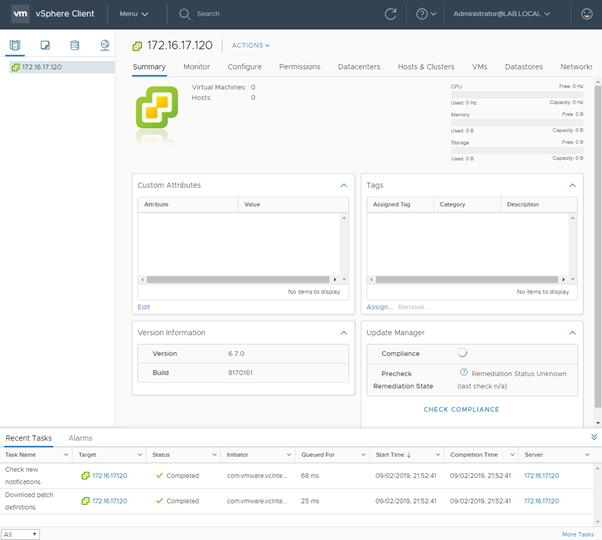Switch to the Summary tab
Image resolution: width=602 pixels, height=540 pixels.
point(149,67)
